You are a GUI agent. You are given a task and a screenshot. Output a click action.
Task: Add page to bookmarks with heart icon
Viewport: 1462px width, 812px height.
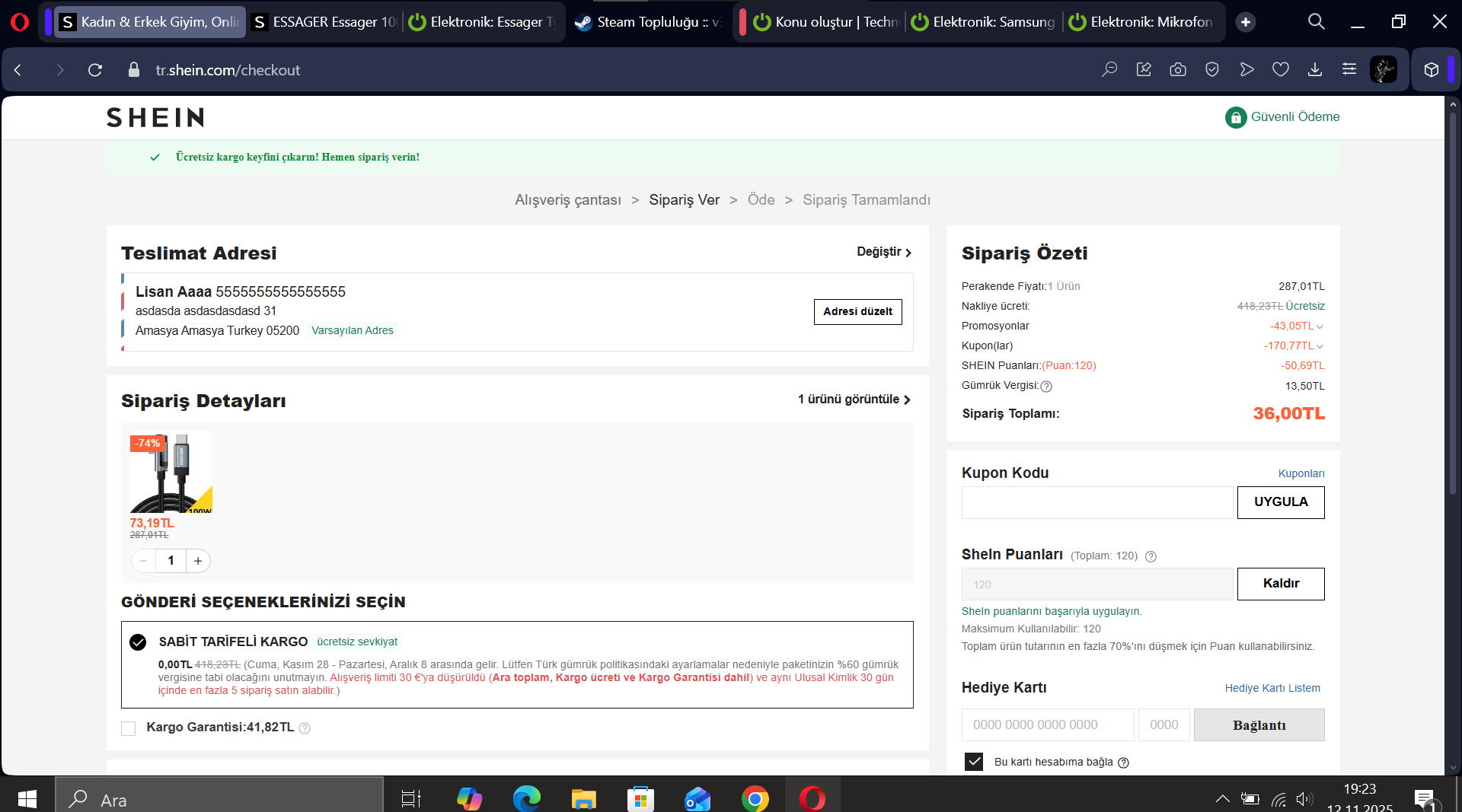tap(1281, 70)
